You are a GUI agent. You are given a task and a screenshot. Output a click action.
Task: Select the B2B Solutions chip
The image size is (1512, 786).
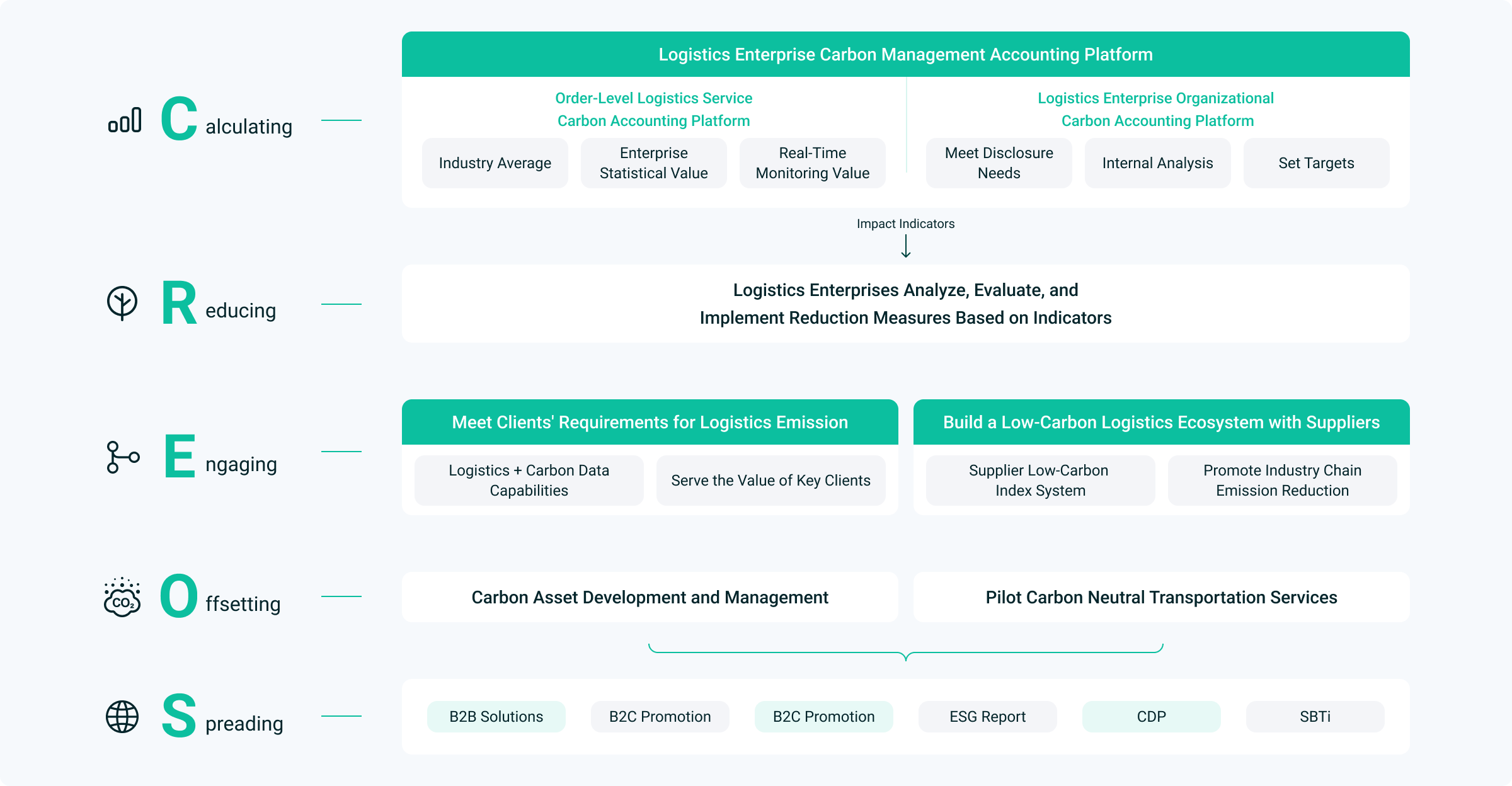(x=496, y=717)
